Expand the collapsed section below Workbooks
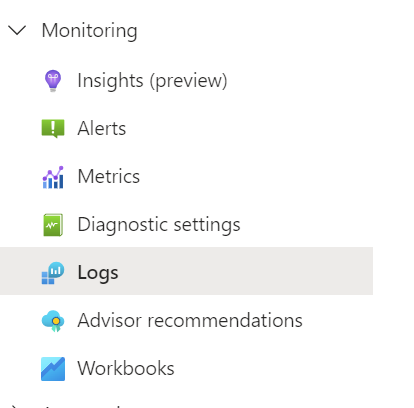 pyautogui.click(x=14, y=406)
